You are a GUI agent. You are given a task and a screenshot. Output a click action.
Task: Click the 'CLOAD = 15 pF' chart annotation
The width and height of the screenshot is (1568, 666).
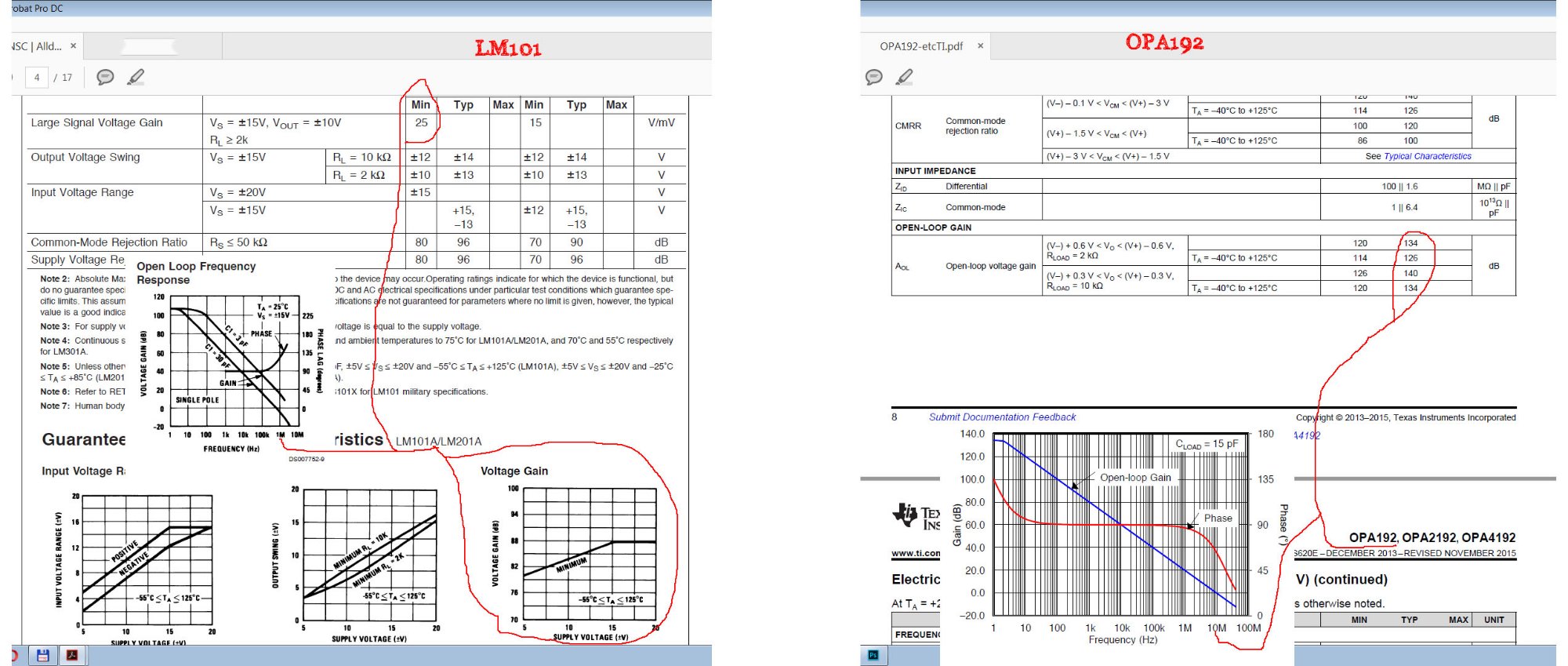(x=1207, y=444)
